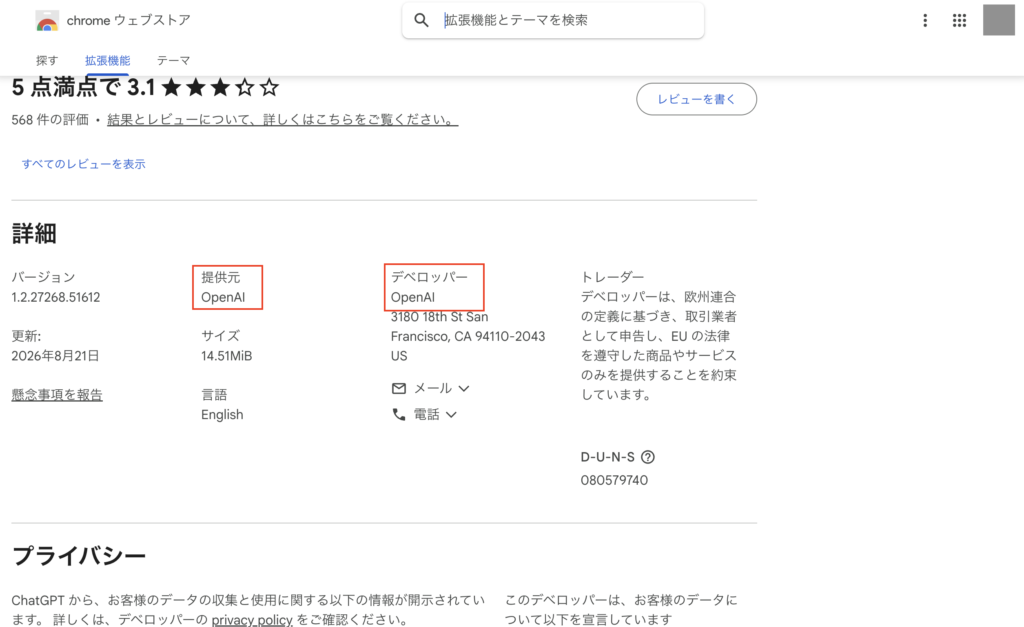Click the 詳細 section heading
Image resolution: width=1024 pixels, height=627 pixels.
[x=34, y=233]
